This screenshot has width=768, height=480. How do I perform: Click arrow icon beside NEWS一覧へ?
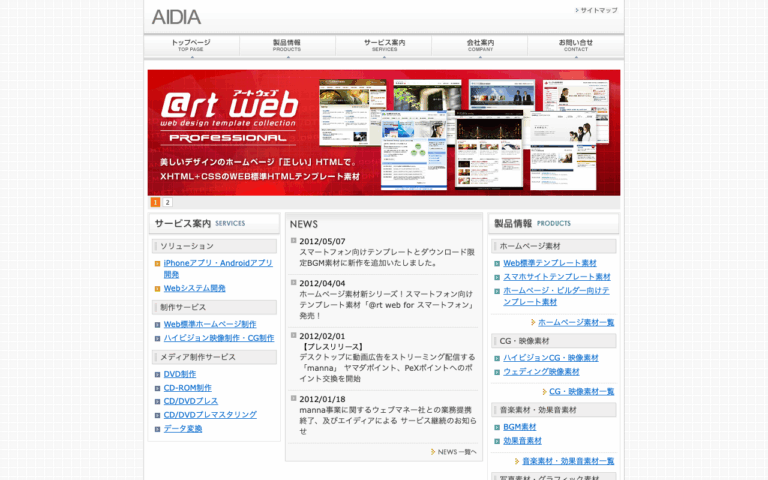433,452
